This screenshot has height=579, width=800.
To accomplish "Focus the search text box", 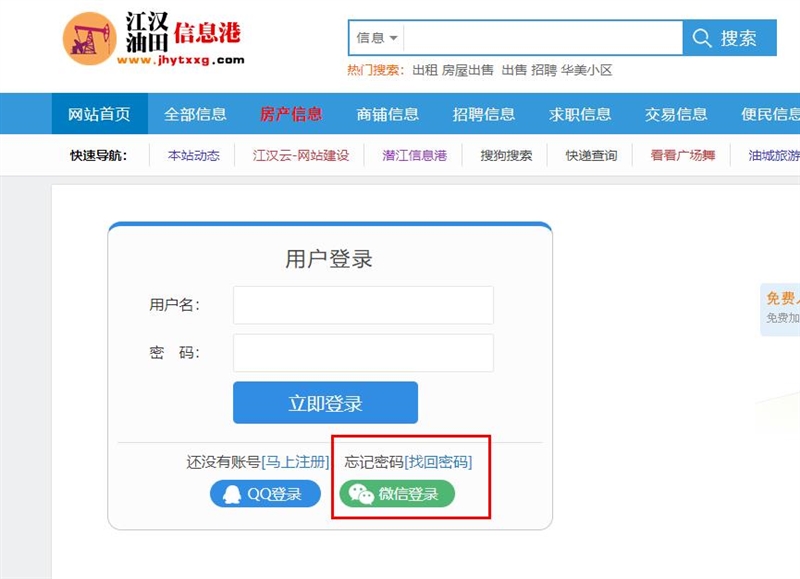I will tap(543, 38).
